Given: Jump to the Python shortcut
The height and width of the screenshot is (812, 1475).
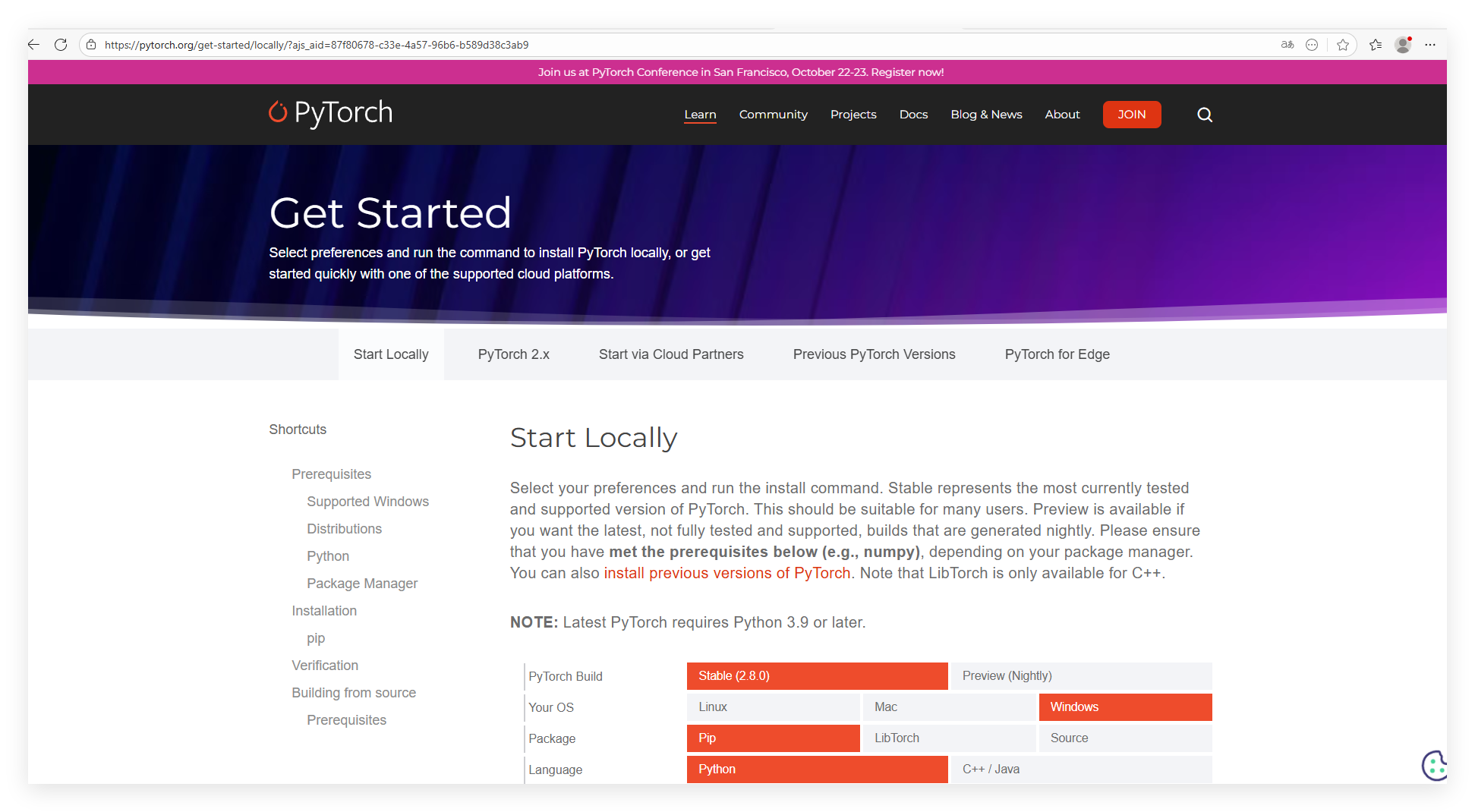Looking at the screenshot, I should click(x=328, y=556).
